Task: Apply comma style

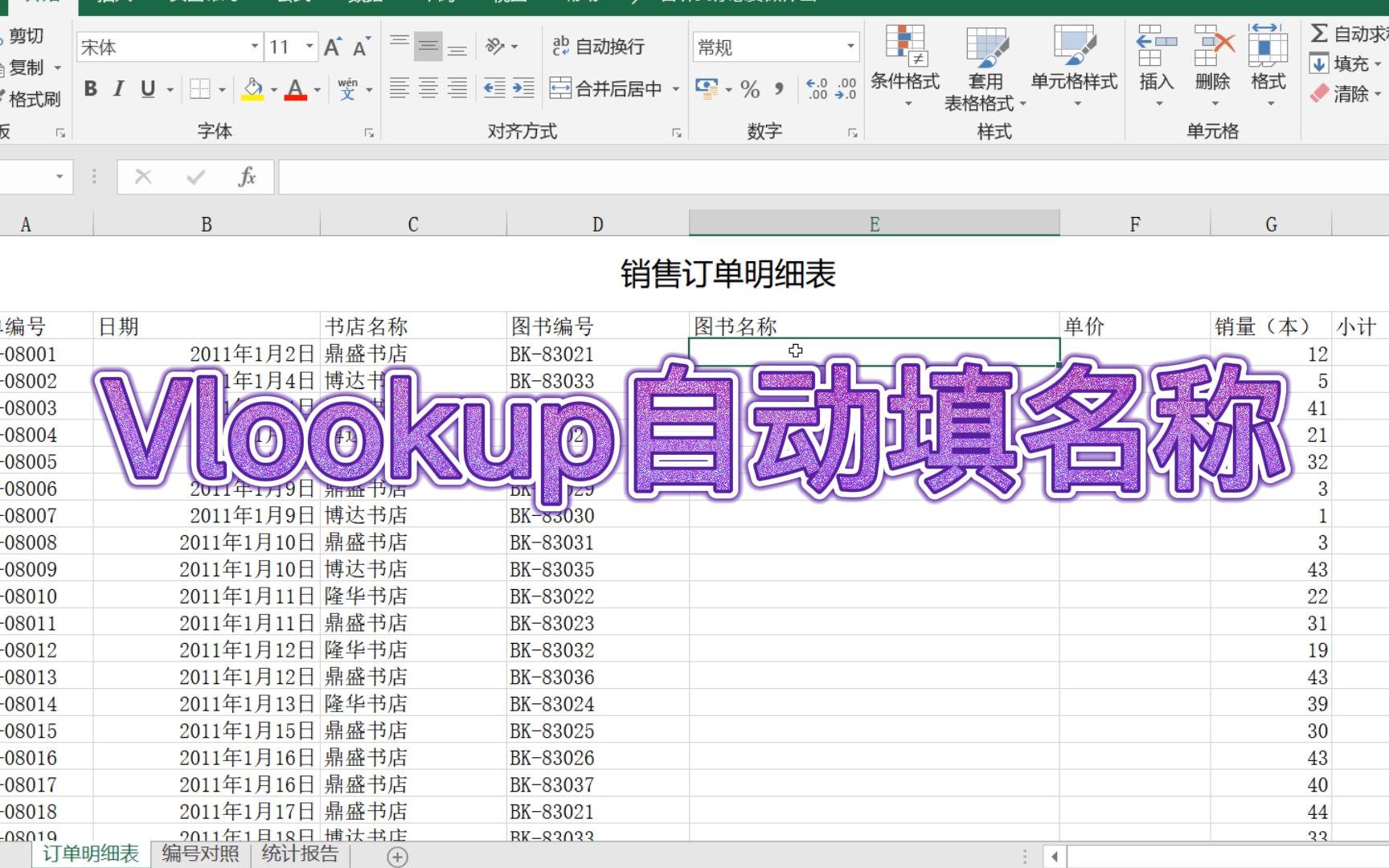Action: coord(779,89)
